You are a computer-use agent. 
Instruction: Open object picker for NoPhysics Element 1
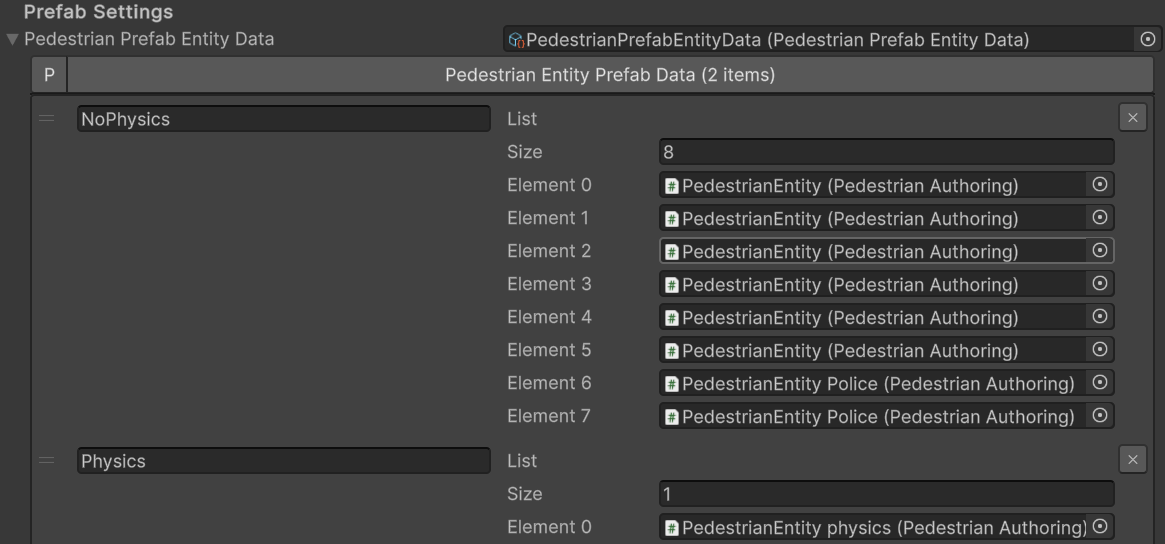pyautogui.click(x=1100, y=217)
